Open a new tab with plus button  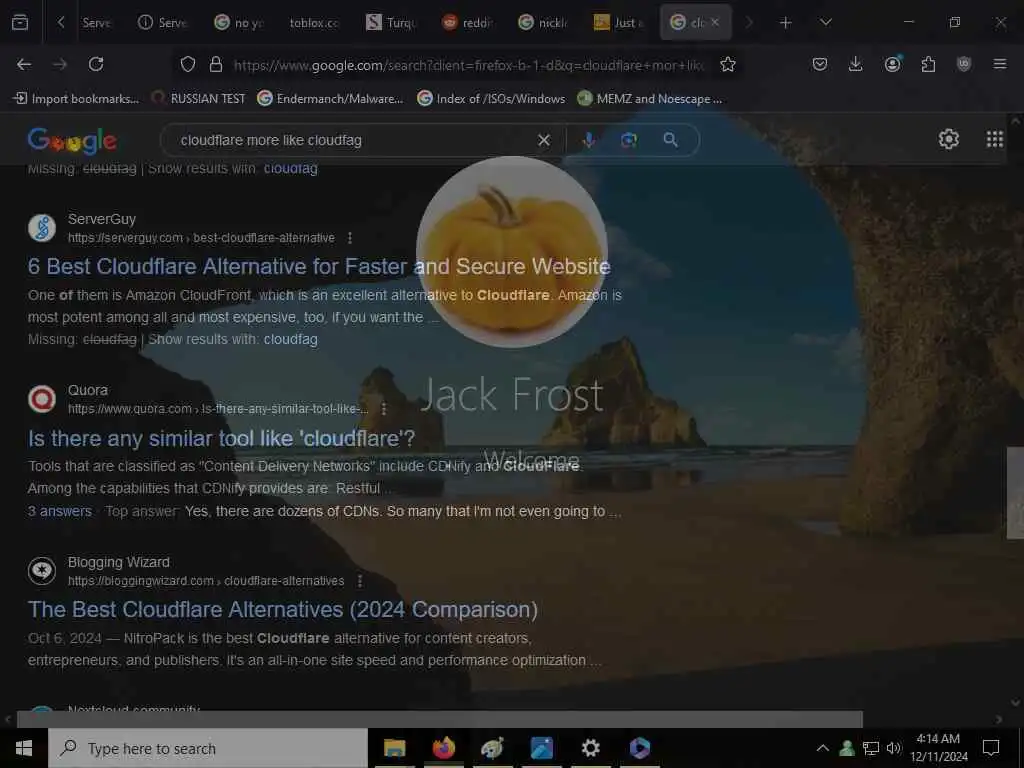click(786, 23)
